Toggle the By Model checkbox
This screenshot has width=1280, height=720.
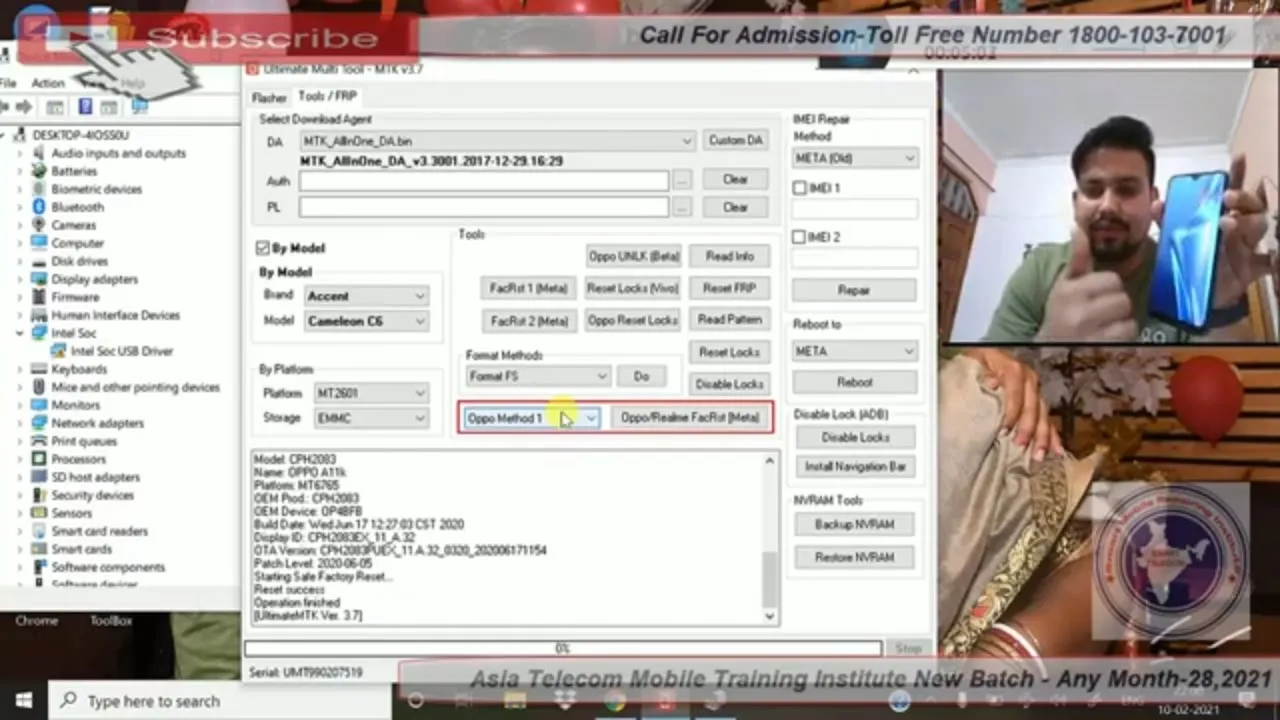point(263,248)
